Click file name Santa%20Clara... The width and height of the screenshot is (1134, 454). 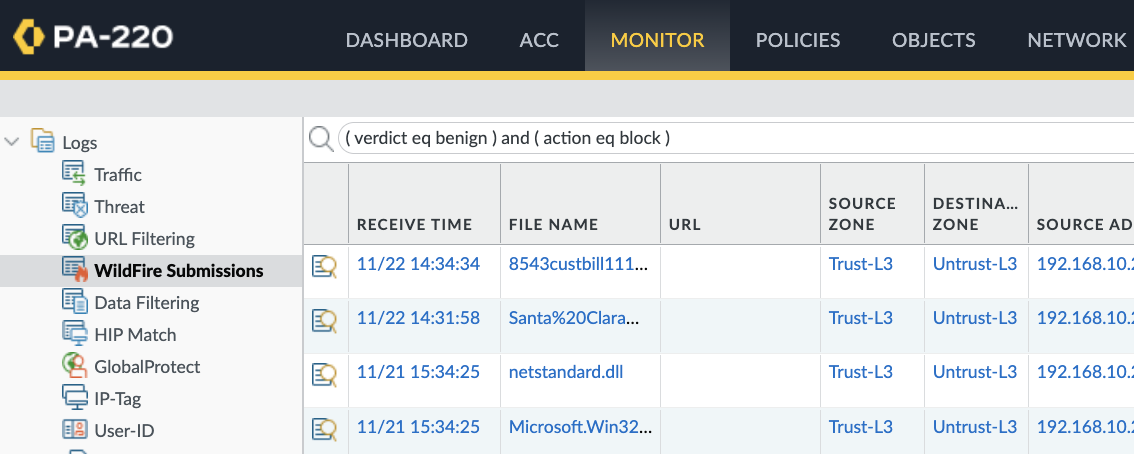tap(574, 319)
